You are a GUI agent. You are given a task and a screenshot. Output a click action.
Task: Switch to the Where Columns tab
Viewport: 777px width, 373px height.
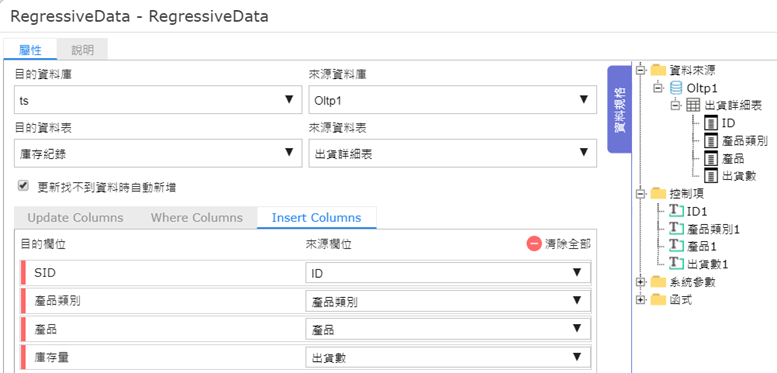[197, 217]
